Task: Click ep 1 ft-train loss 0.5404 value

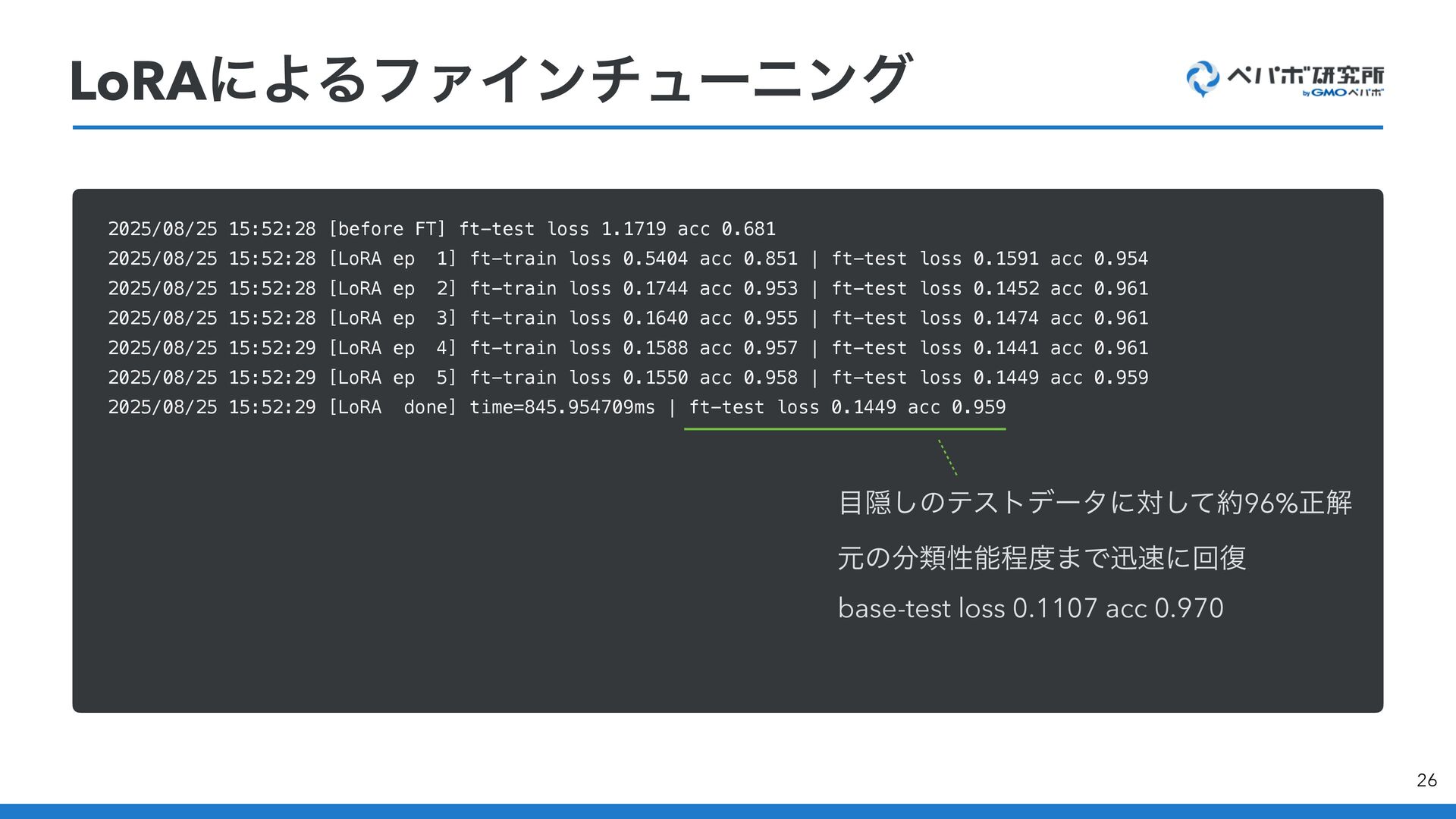Action: (655, 259)
